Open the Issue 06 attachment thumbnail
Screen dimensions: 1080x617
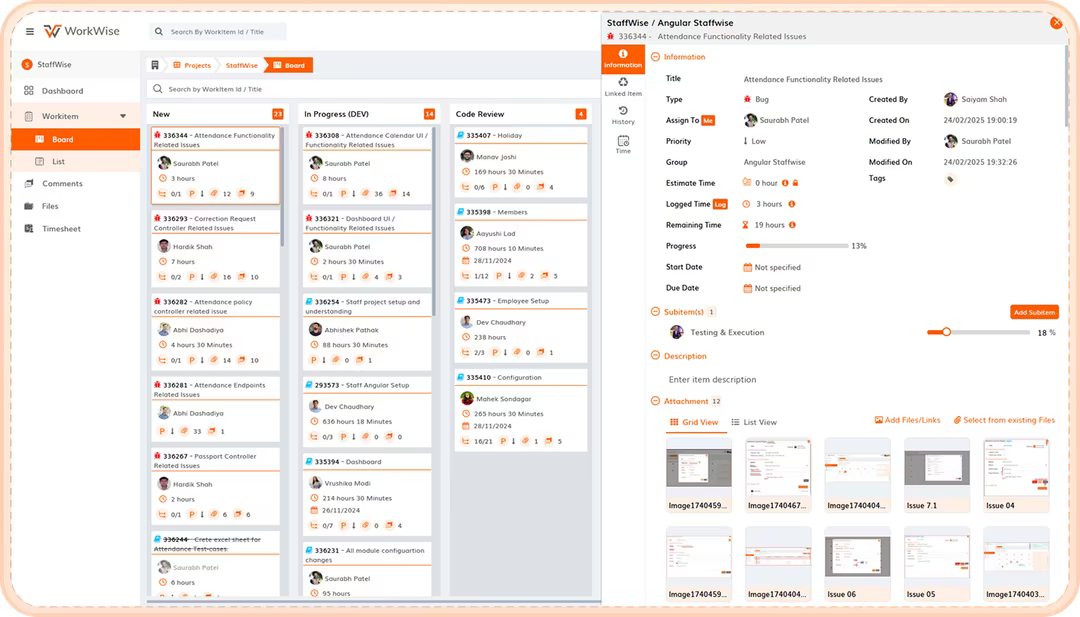tap(858, 564)
